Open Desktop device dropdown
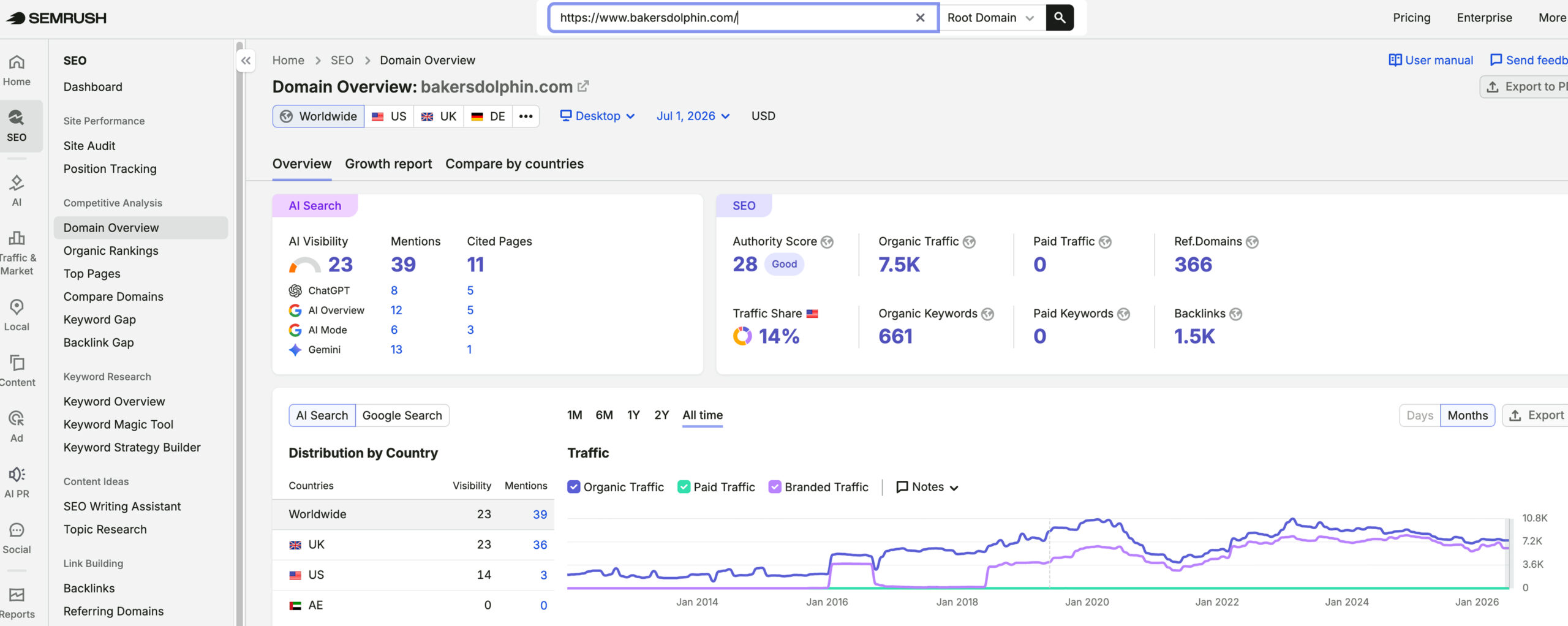This screenshot has height=626, width=1568. point(597,116)
